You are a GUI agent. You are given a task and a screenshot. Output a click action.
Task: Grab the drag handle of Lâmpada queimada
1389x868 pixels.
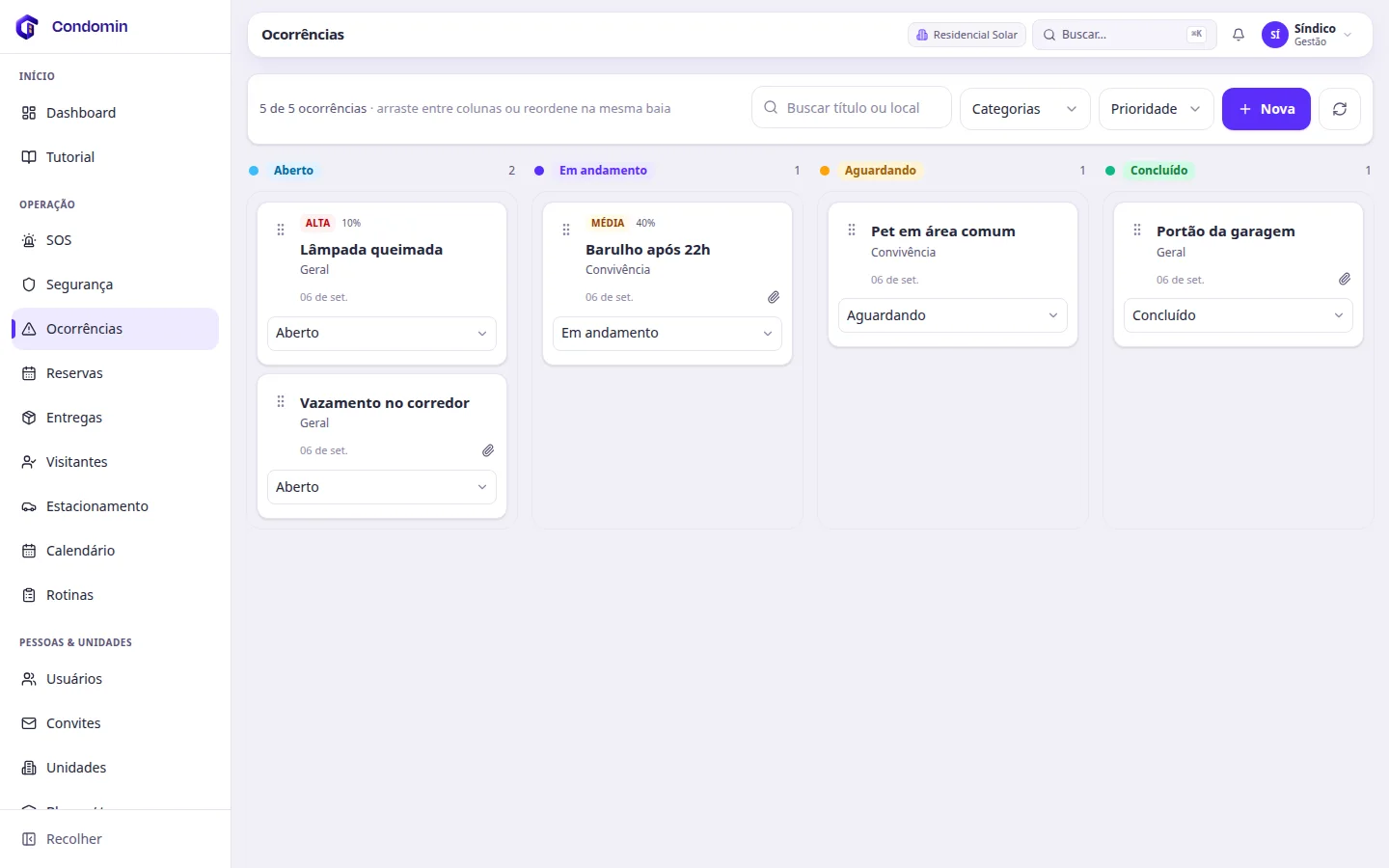[x=281, y=230]
